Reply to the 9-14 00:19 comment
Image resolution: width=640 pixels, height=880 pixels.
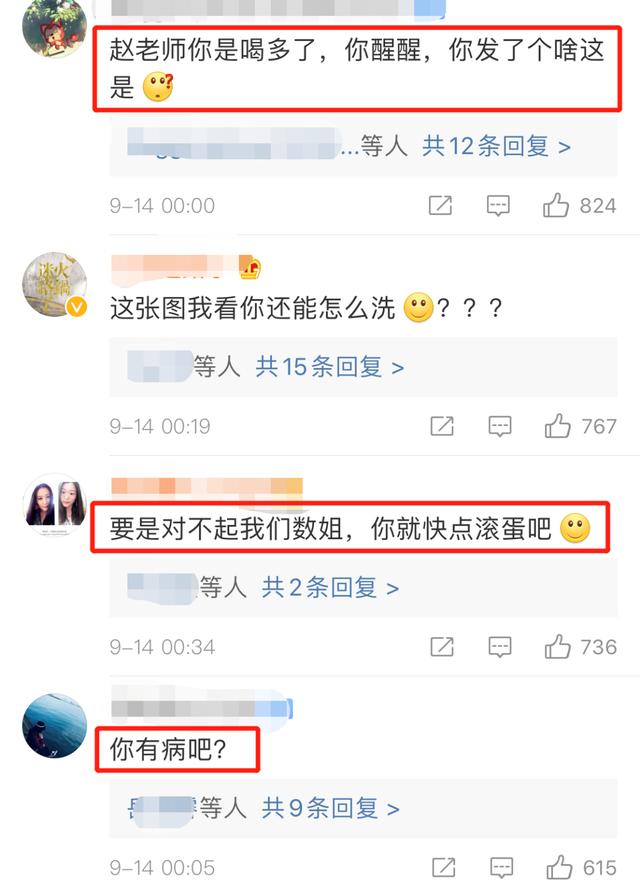click(x=500, y=427)
